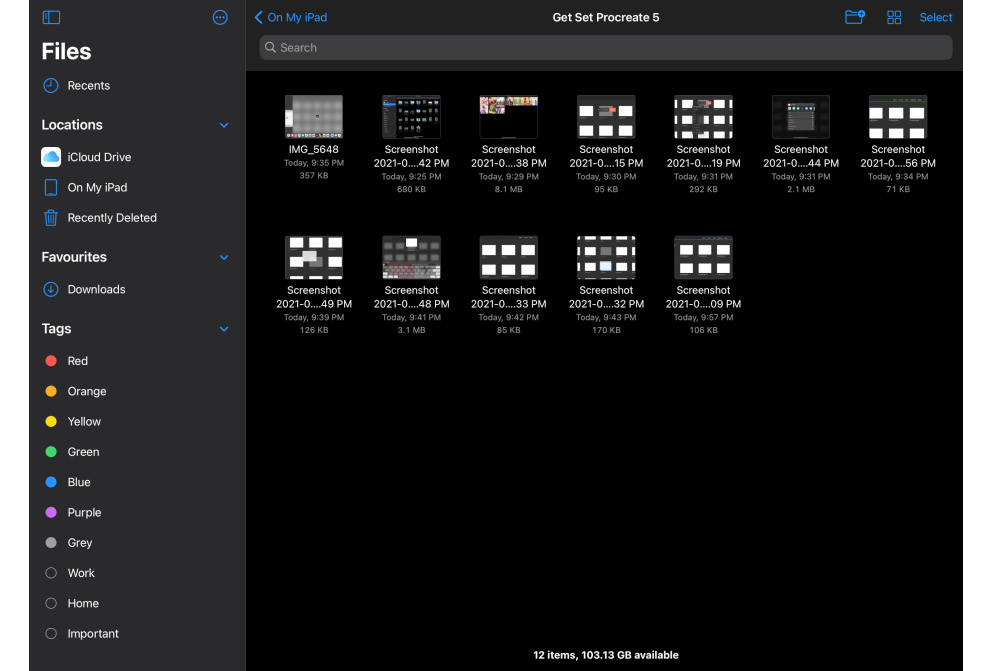Select the Grey tag dot

(x=51, y=543)
